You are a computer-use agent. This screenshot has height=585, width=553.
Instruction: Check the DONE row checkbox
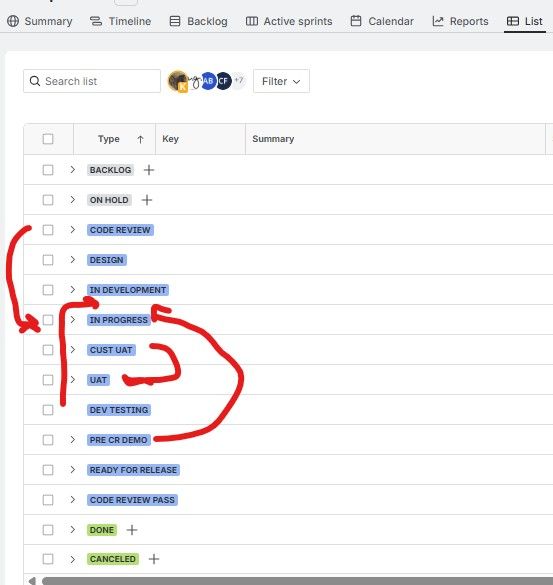pos(48,530)
